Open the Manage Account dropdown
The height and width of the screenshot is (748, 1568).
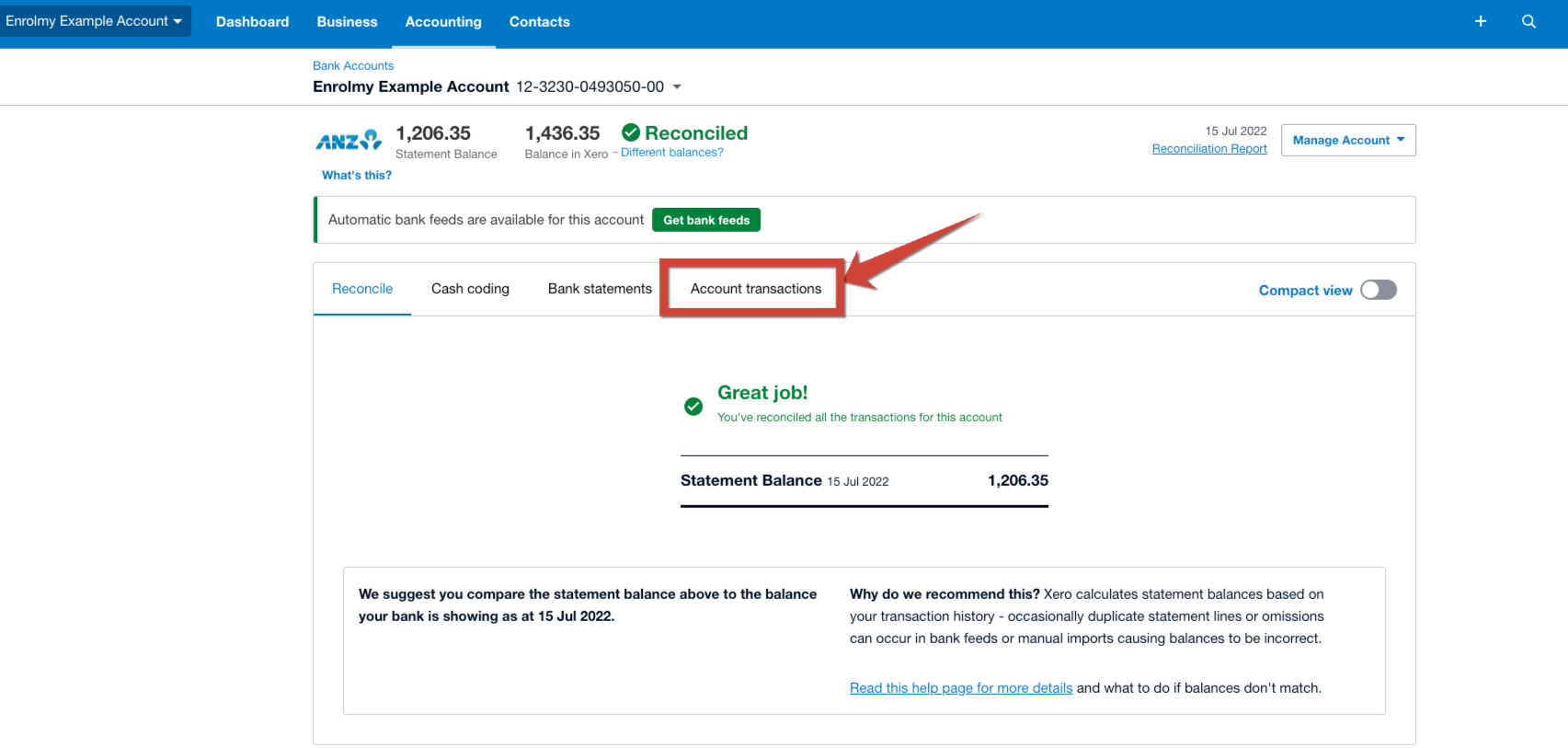point(1348,140)
